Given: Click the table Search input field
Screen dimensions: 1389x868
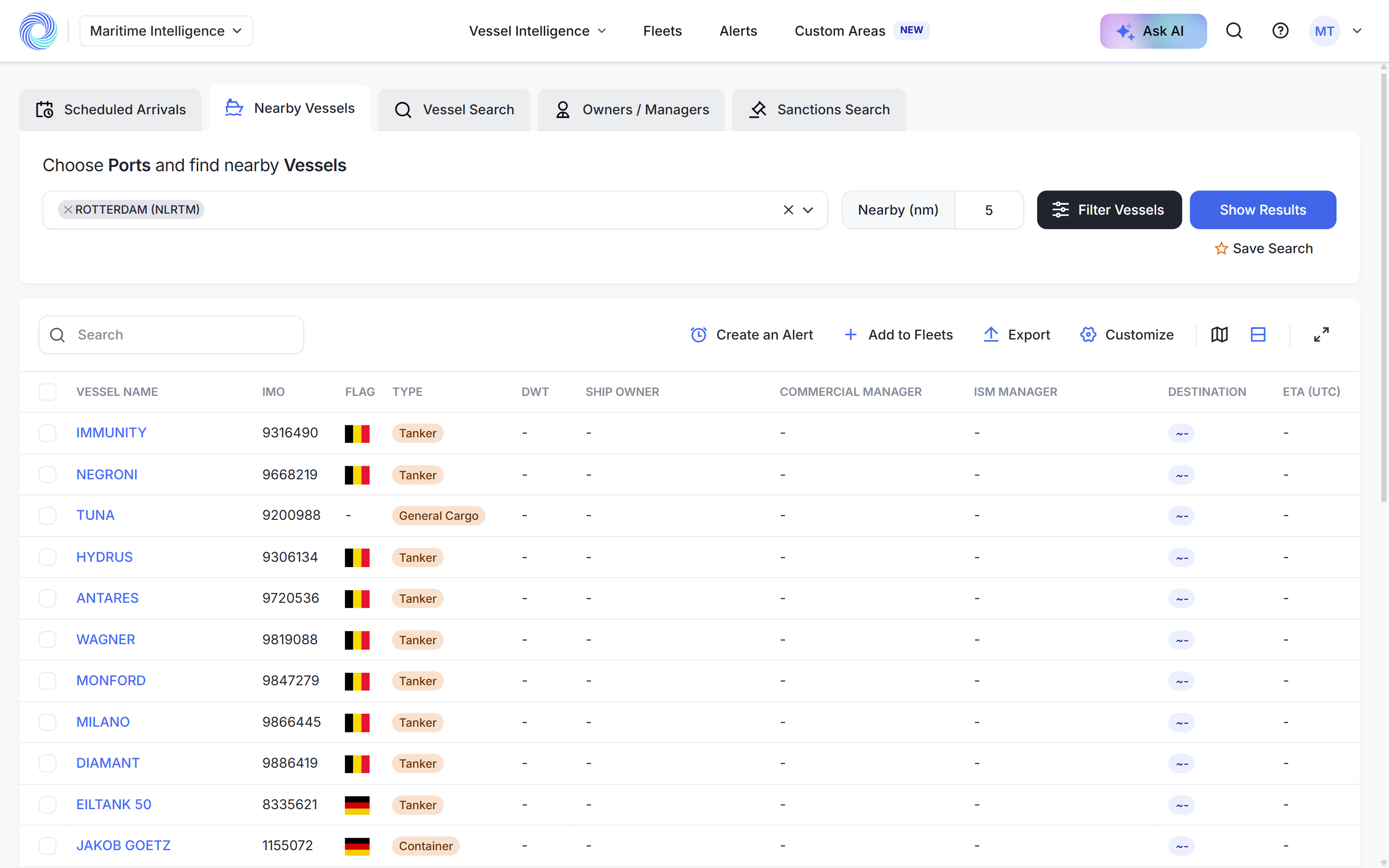Looking at the screenshot, I should tap(171, 335).
